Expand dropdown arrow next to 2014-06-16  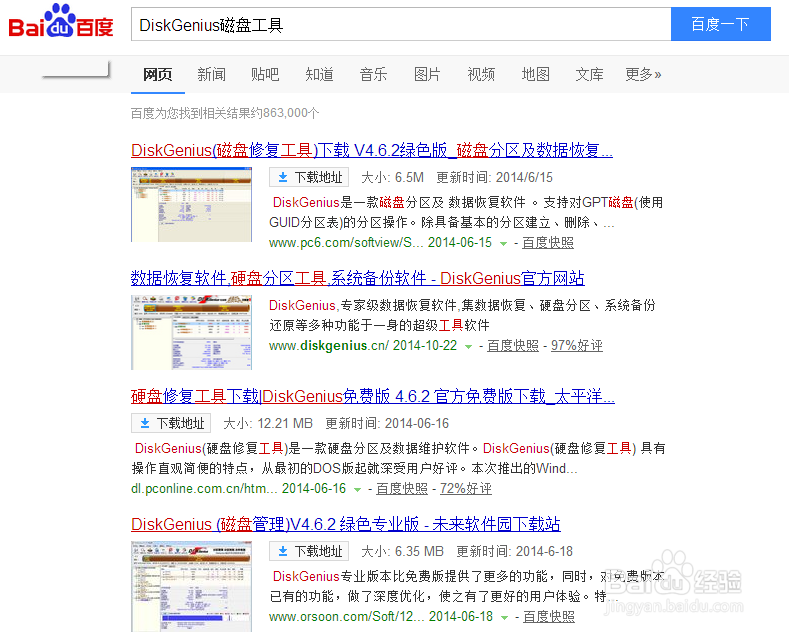pos(357,490)
